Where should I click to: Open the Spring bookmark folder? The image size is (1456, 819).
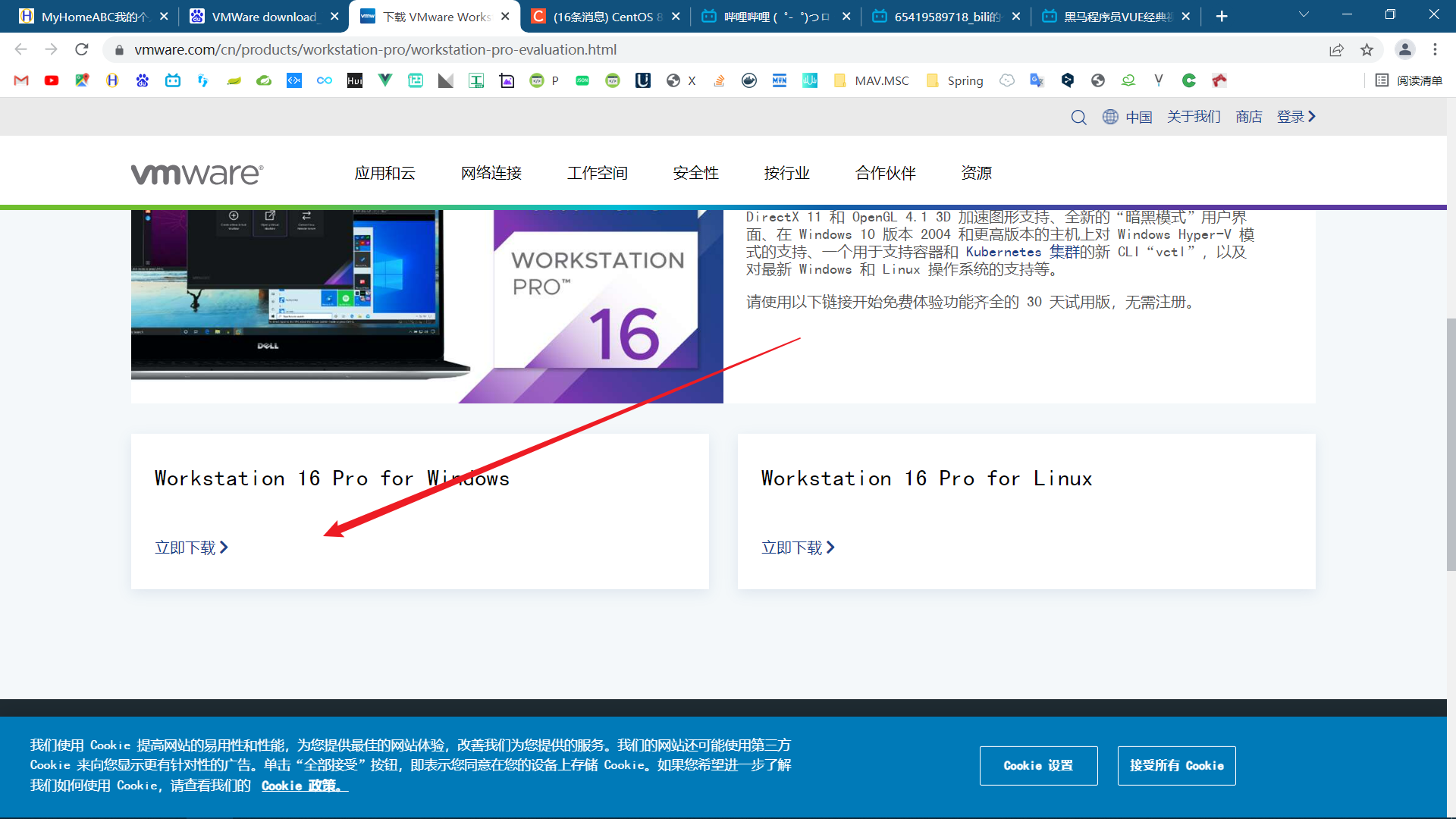pos(955,80)
